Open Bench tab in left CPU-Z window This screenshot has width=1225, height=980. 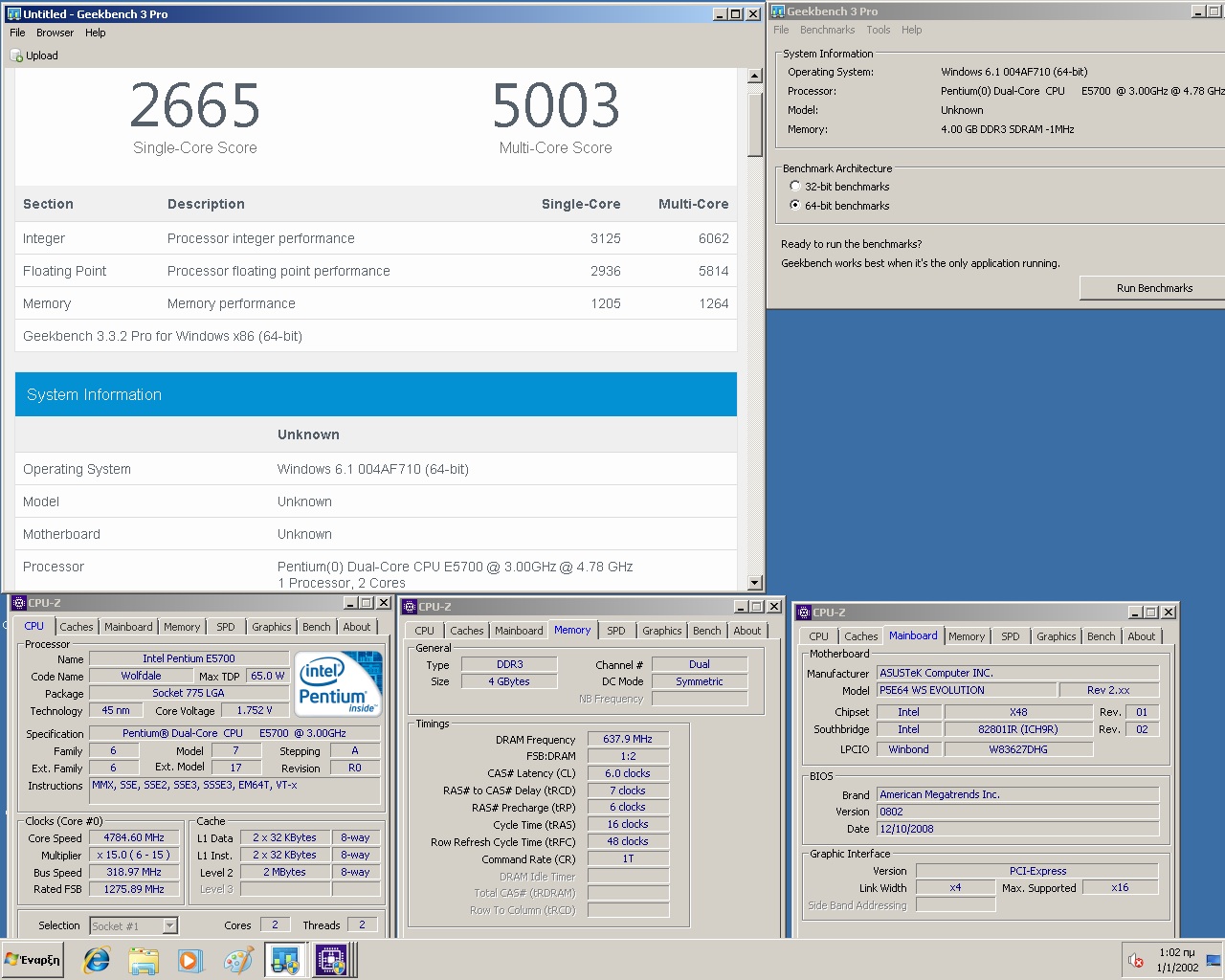(317, 627)
